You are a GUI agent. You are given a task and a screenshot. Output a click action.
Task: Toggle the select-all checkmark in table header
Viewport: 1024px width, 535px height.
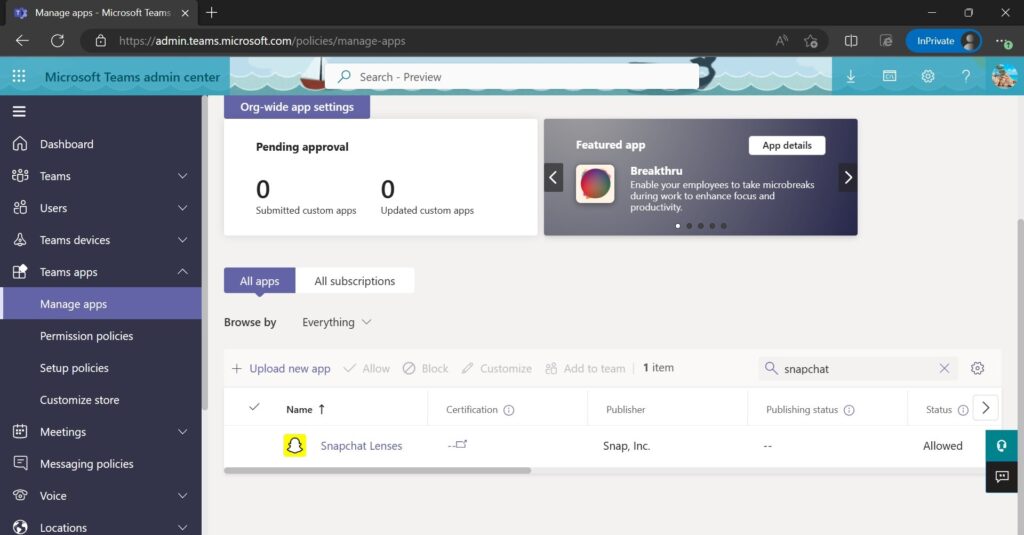click(254, 408)
